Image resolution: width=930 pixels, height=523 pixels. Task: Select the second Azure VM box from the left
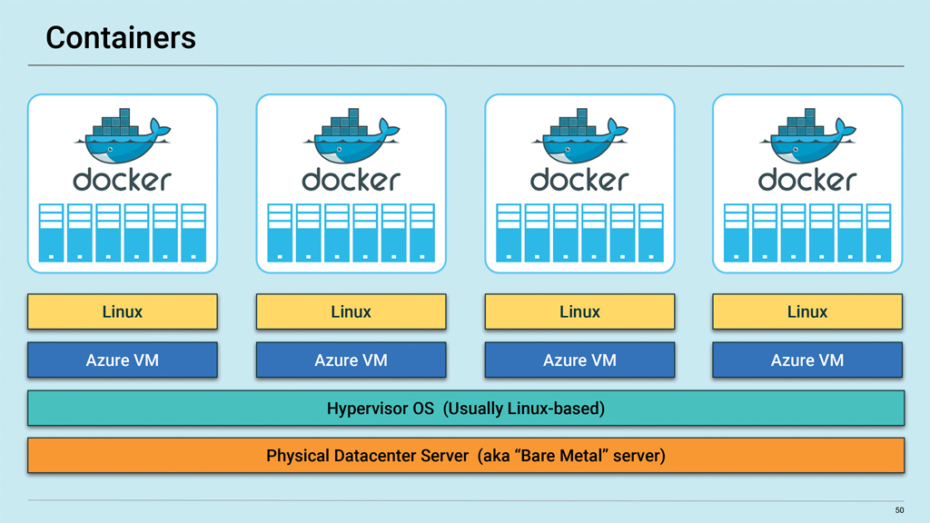tap(351, 360)
